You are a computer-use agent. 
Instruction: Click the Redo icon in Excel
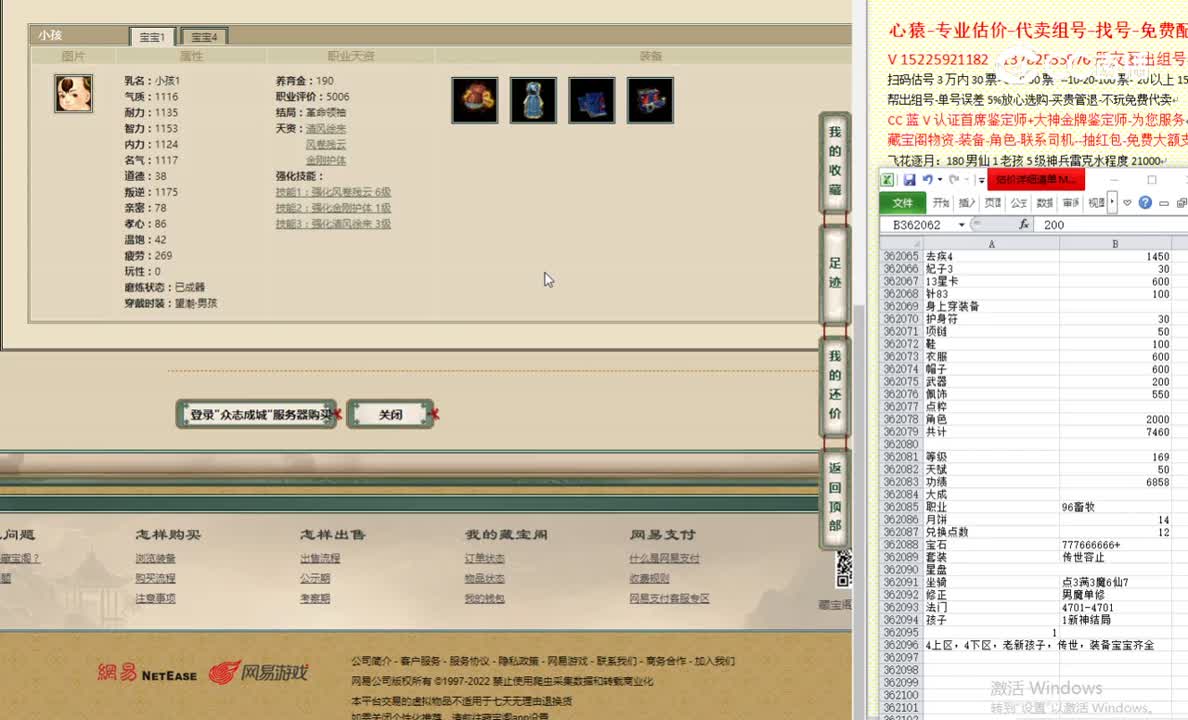click(x=953, y=179)
